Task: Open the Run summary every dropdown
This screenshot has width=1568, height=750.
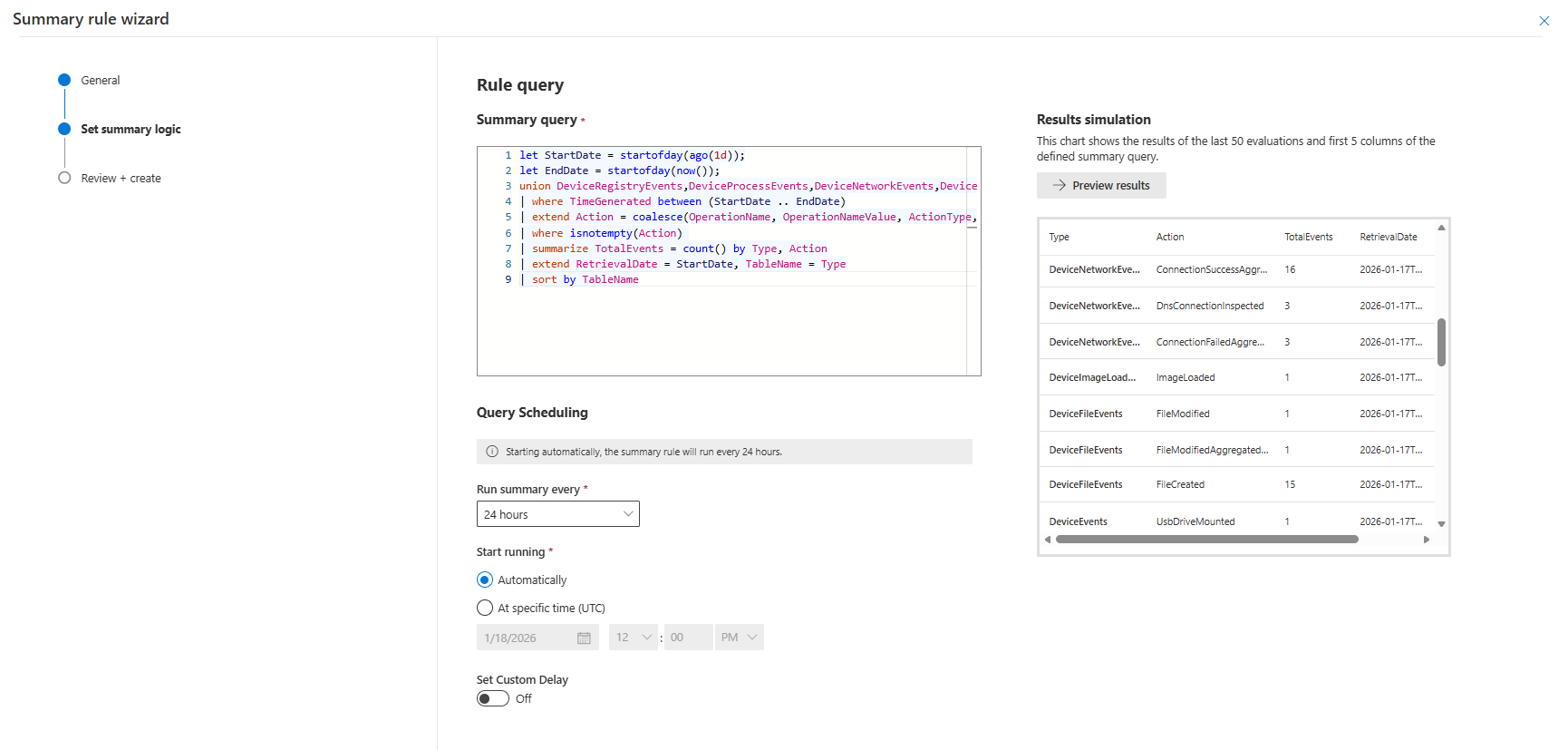Action: tap(557, 514)
